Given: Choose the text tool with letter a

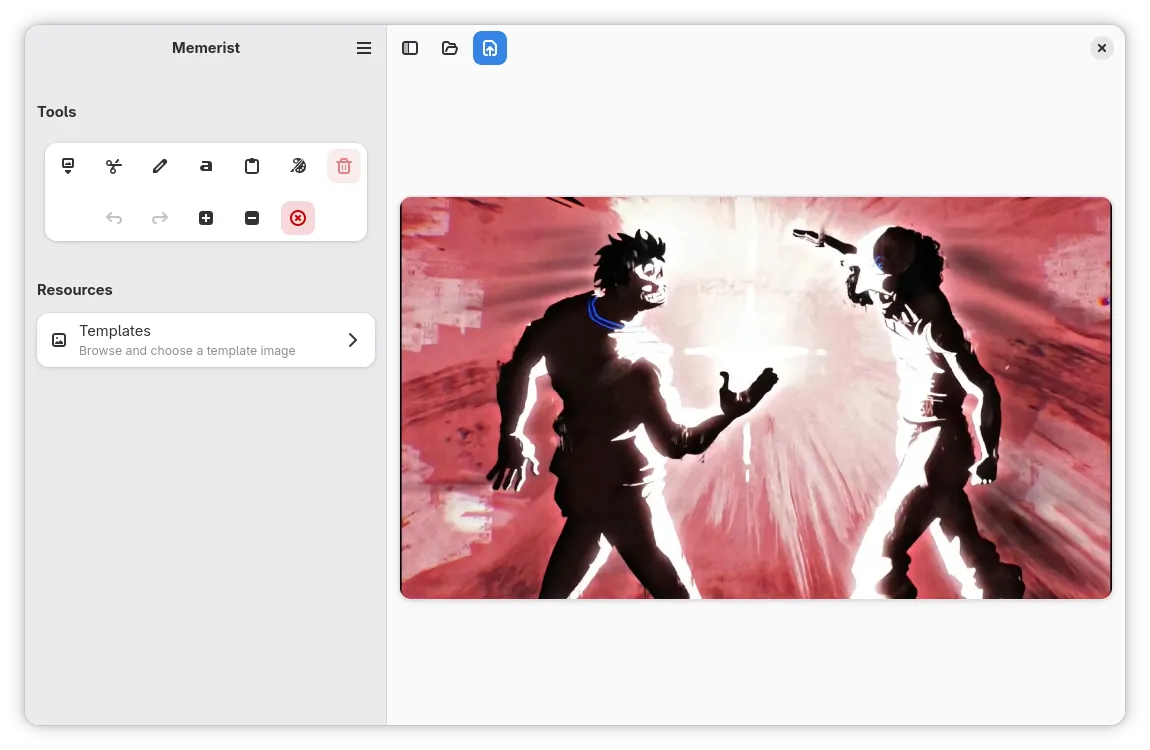Looking at the screenshot, I should click(206, 166).
